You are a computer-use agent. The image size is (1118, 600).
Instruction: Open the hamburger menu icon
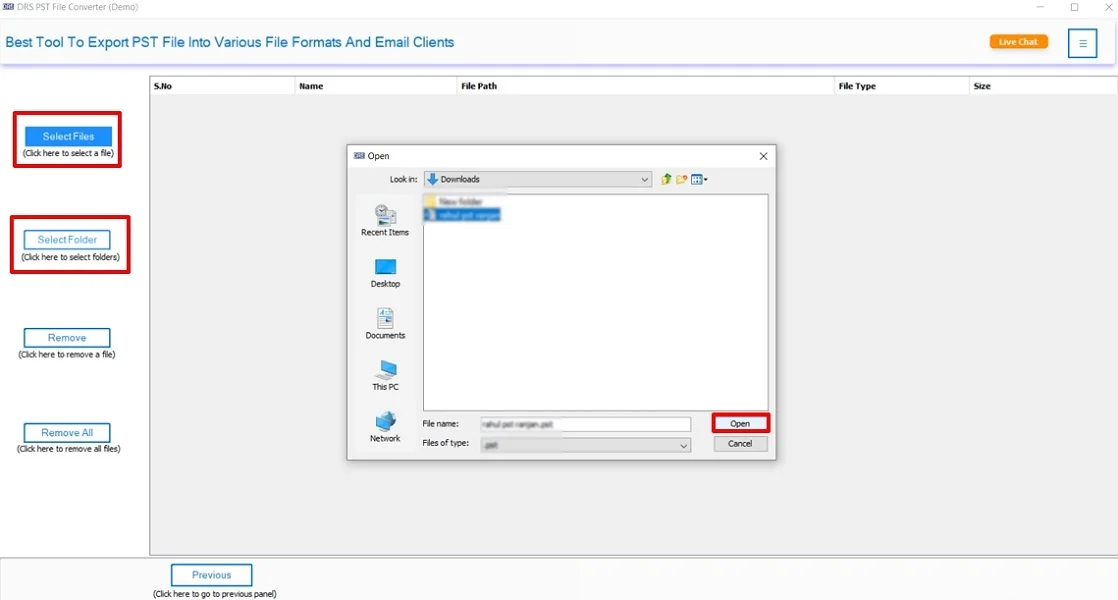(x=1082, y=43)
